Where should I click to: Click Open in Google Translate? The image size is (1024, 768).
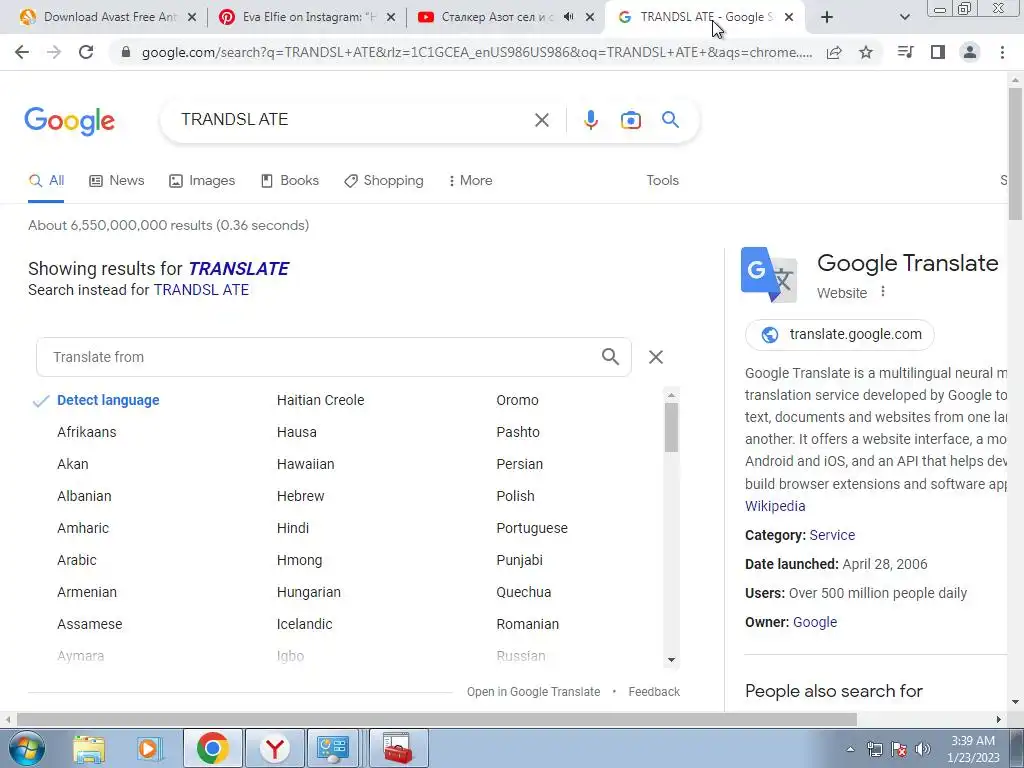point(533,692)
